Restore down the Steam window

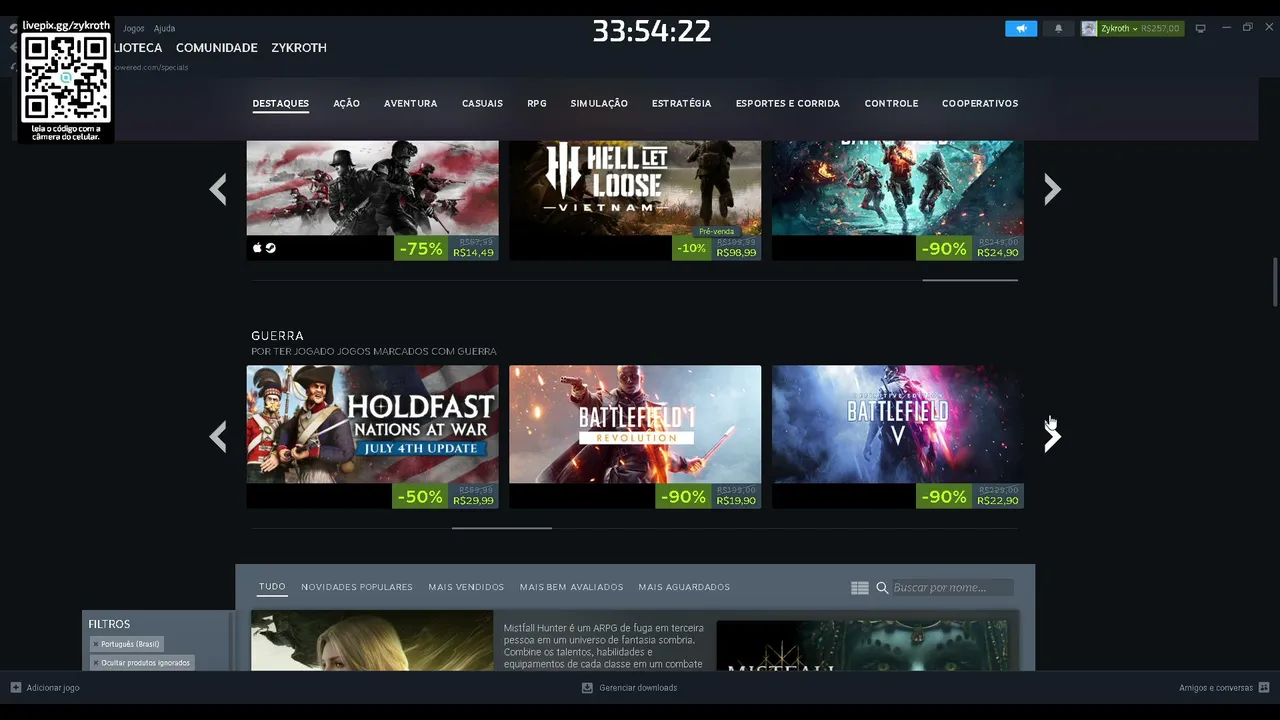(x=1247, y=28)
